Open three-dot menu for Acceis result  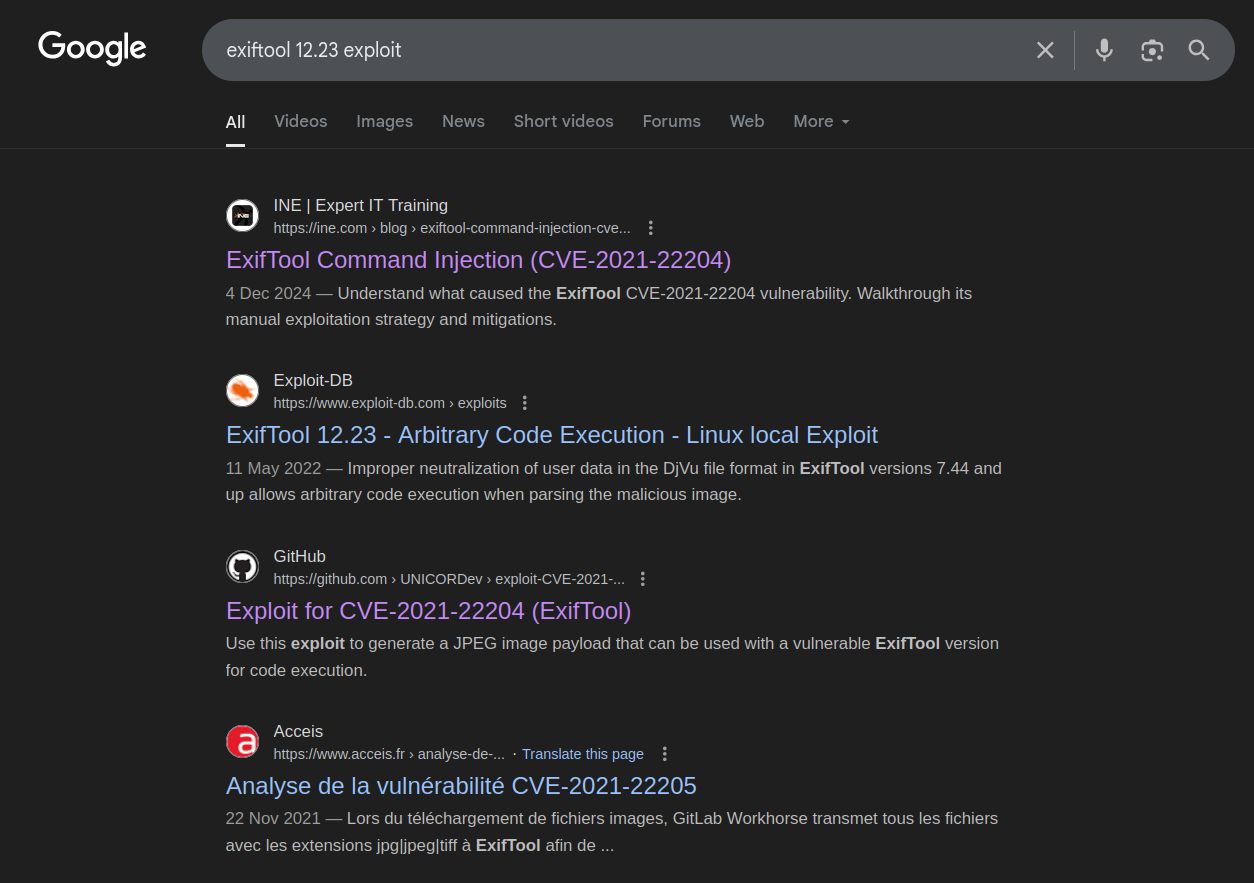tap(665, 754)
